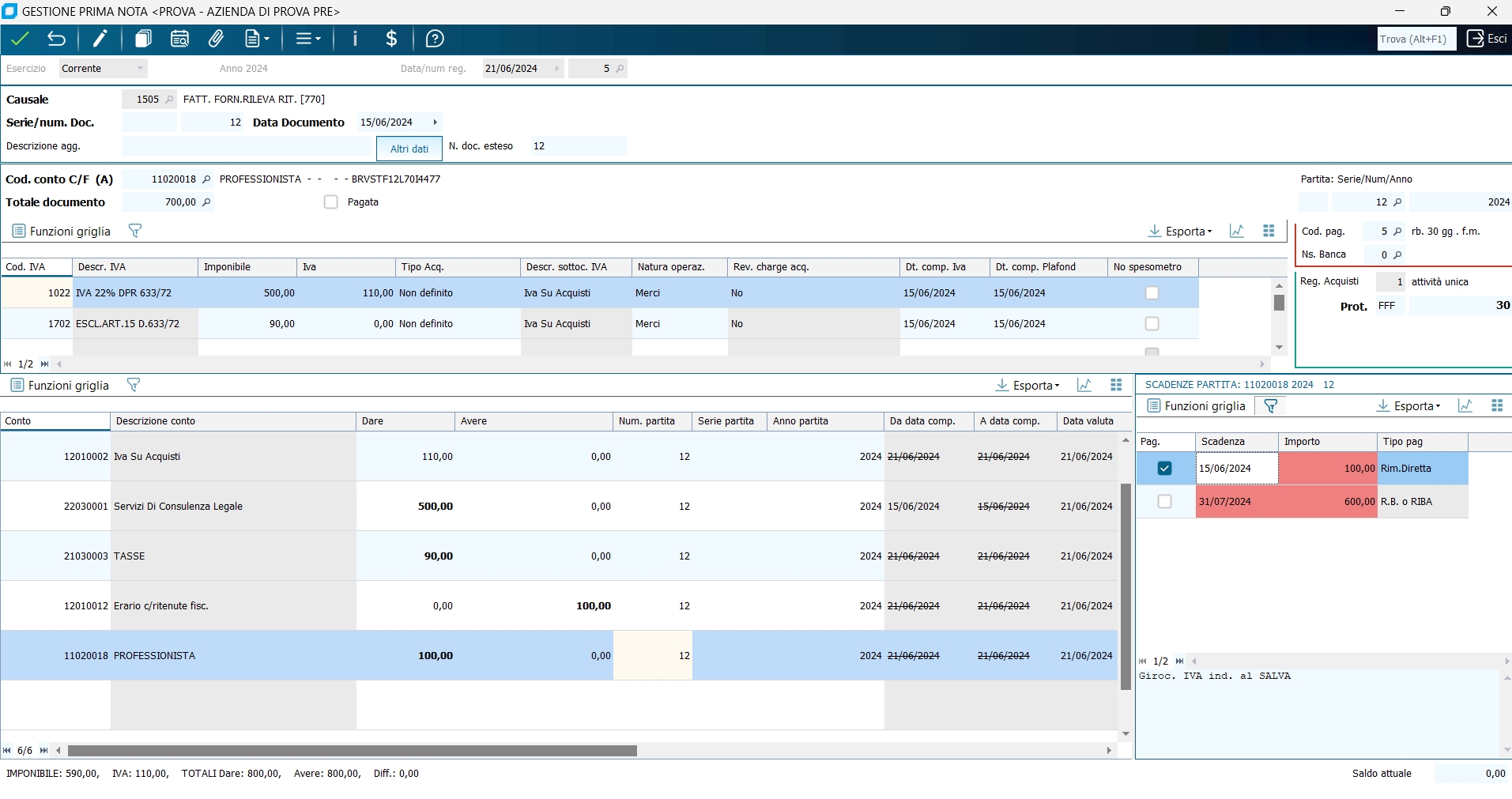Viewport: 1512px width, 799px height.
Task: Select the pencil edit icon
Action: pyautogui.click(x=100, y=39)
